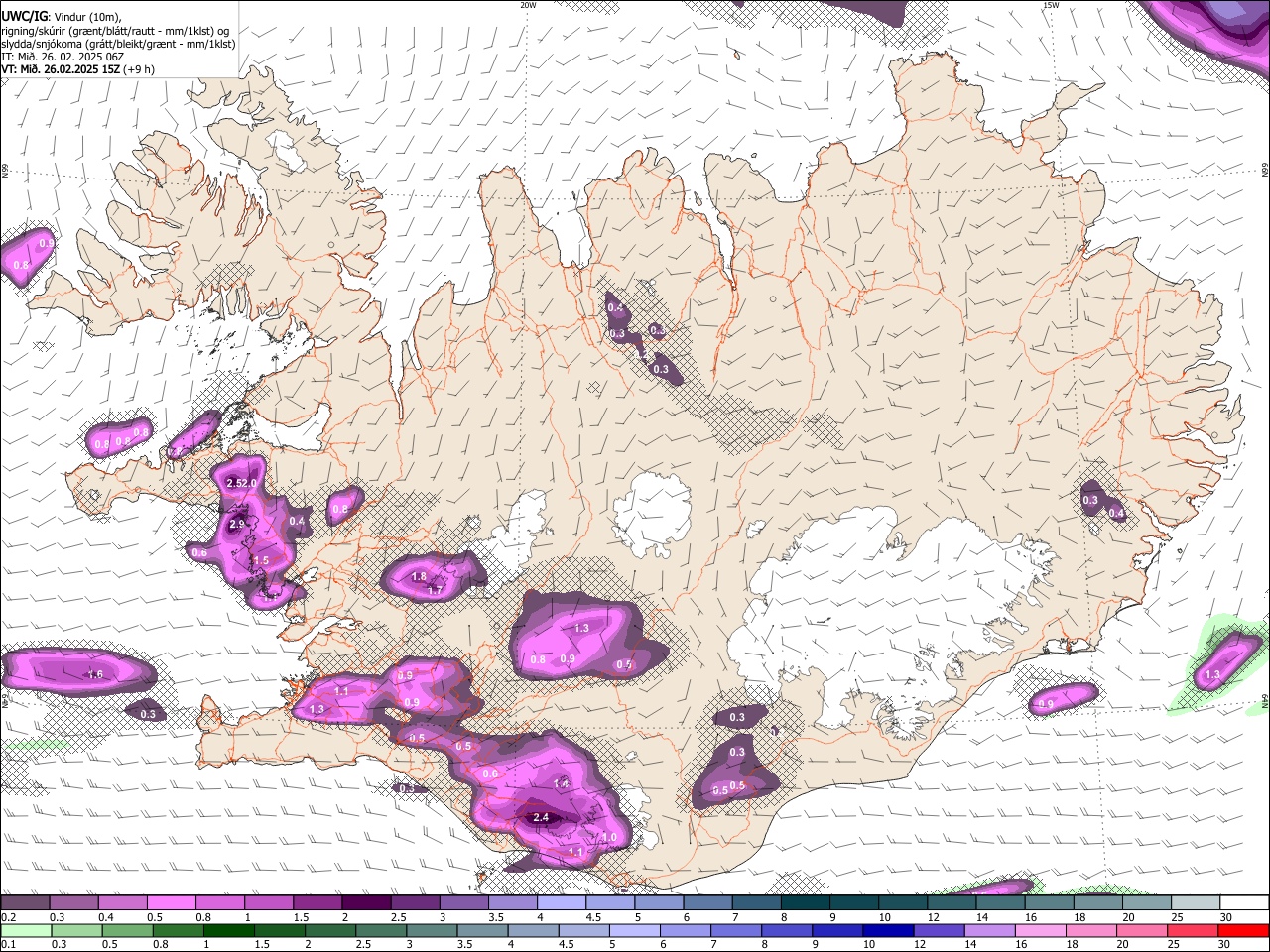The height and width of the screenshot is (952, 1270).
Task: Click the 'rigning/skúrir' legend description line
Action: [x=115, y=31]
